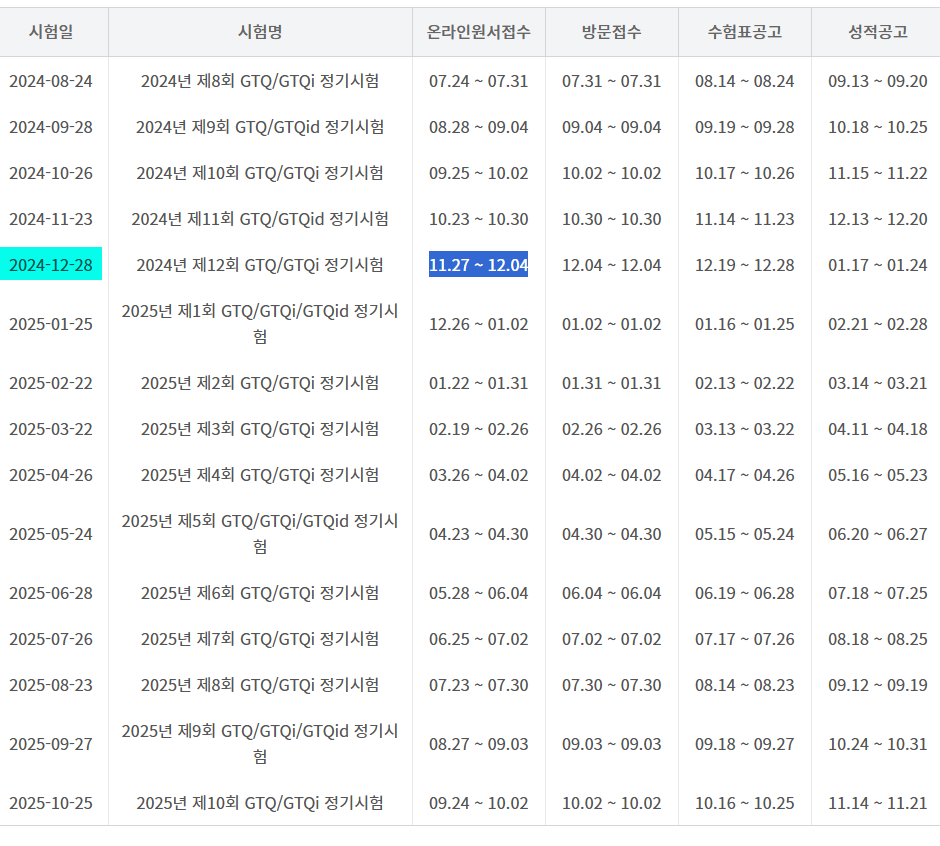Select exam date 2025-03-22
The image size is (940, 846).
pos(51,429)
